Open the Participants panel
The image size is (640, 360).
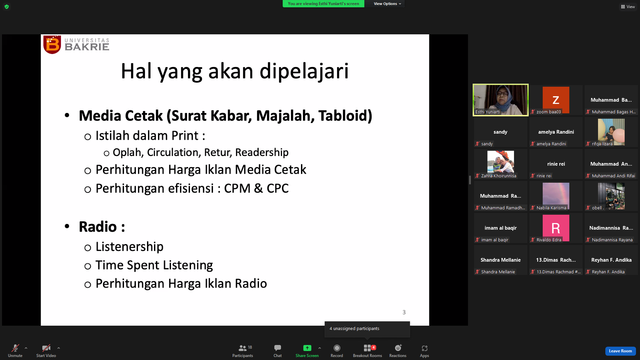(243, 350)
